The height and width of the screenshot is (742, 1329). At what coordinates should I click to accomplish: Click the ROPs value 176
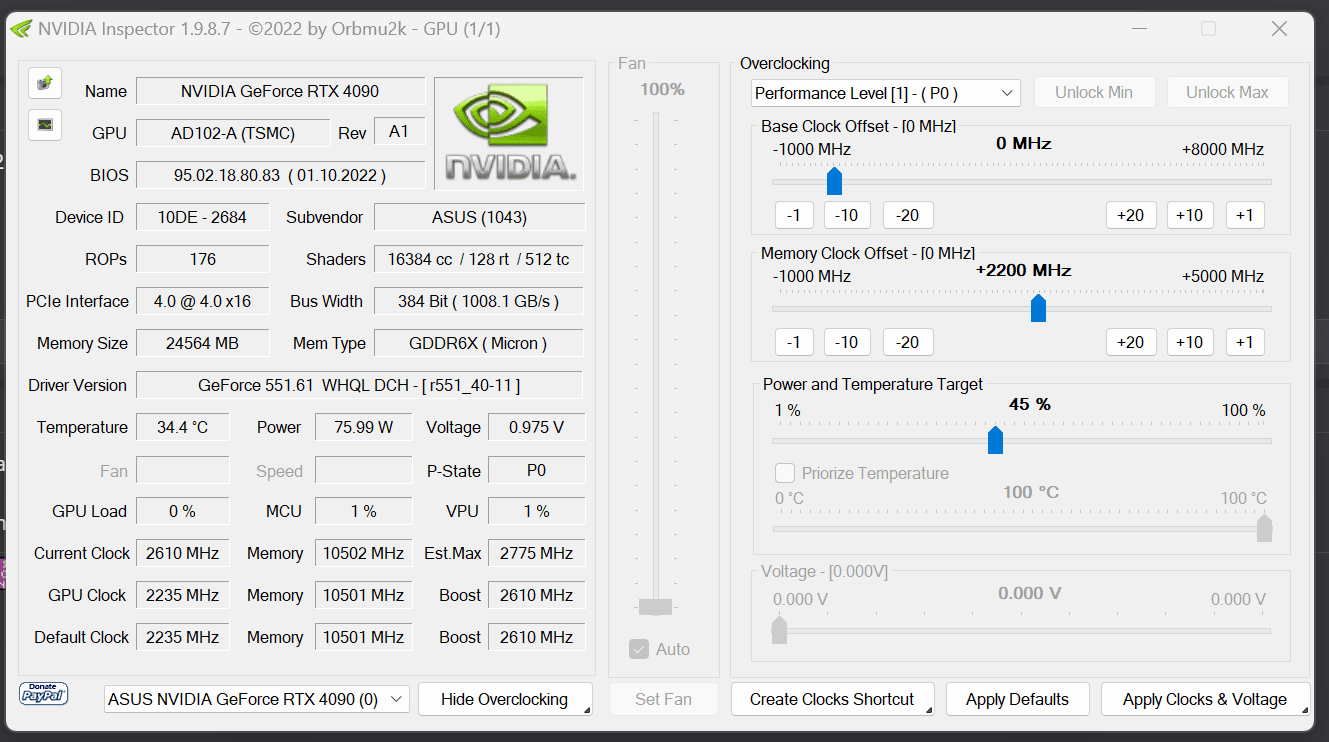202,259
